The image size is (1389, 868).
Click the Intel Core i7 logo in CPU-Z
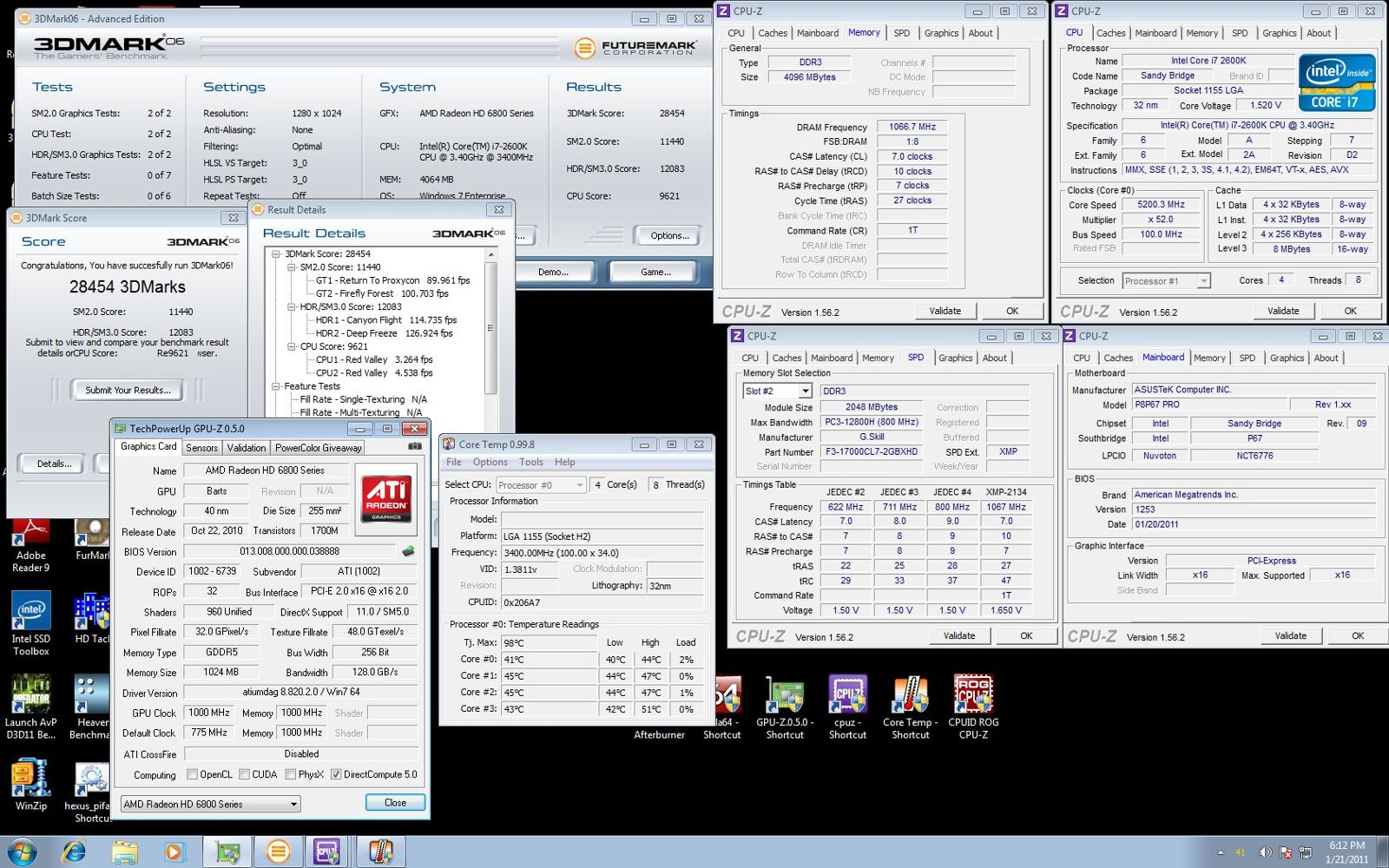tap(1337, 83)
